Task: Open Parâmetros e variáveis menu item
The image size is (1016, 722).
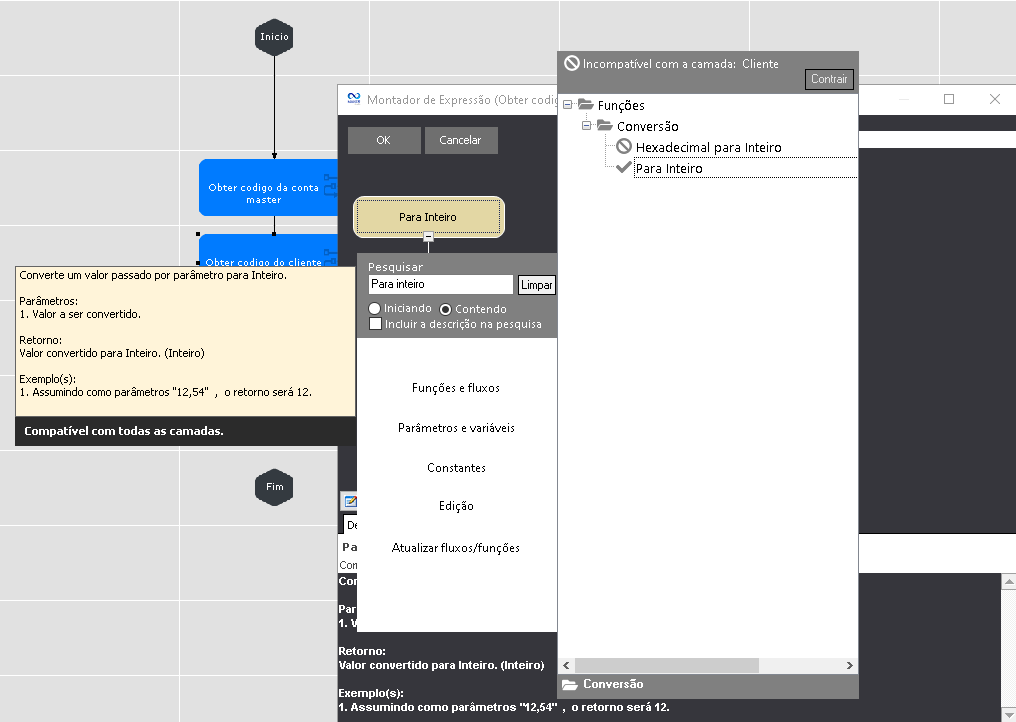Action: pos(456,428)
